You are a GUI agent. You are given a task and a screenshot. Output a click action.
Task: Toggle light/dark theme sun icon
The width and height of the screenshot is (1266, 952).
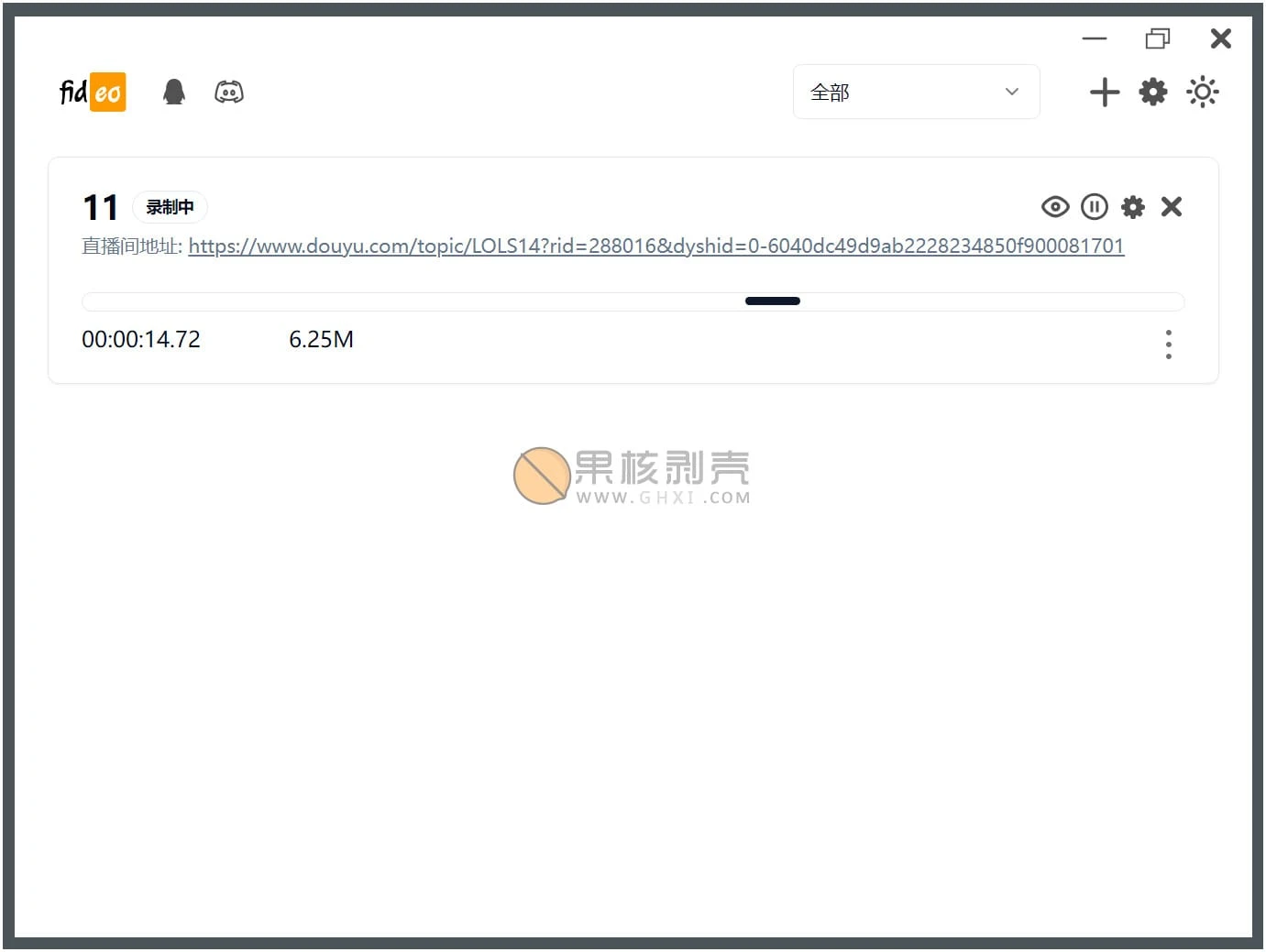(x=1203, y=92)
